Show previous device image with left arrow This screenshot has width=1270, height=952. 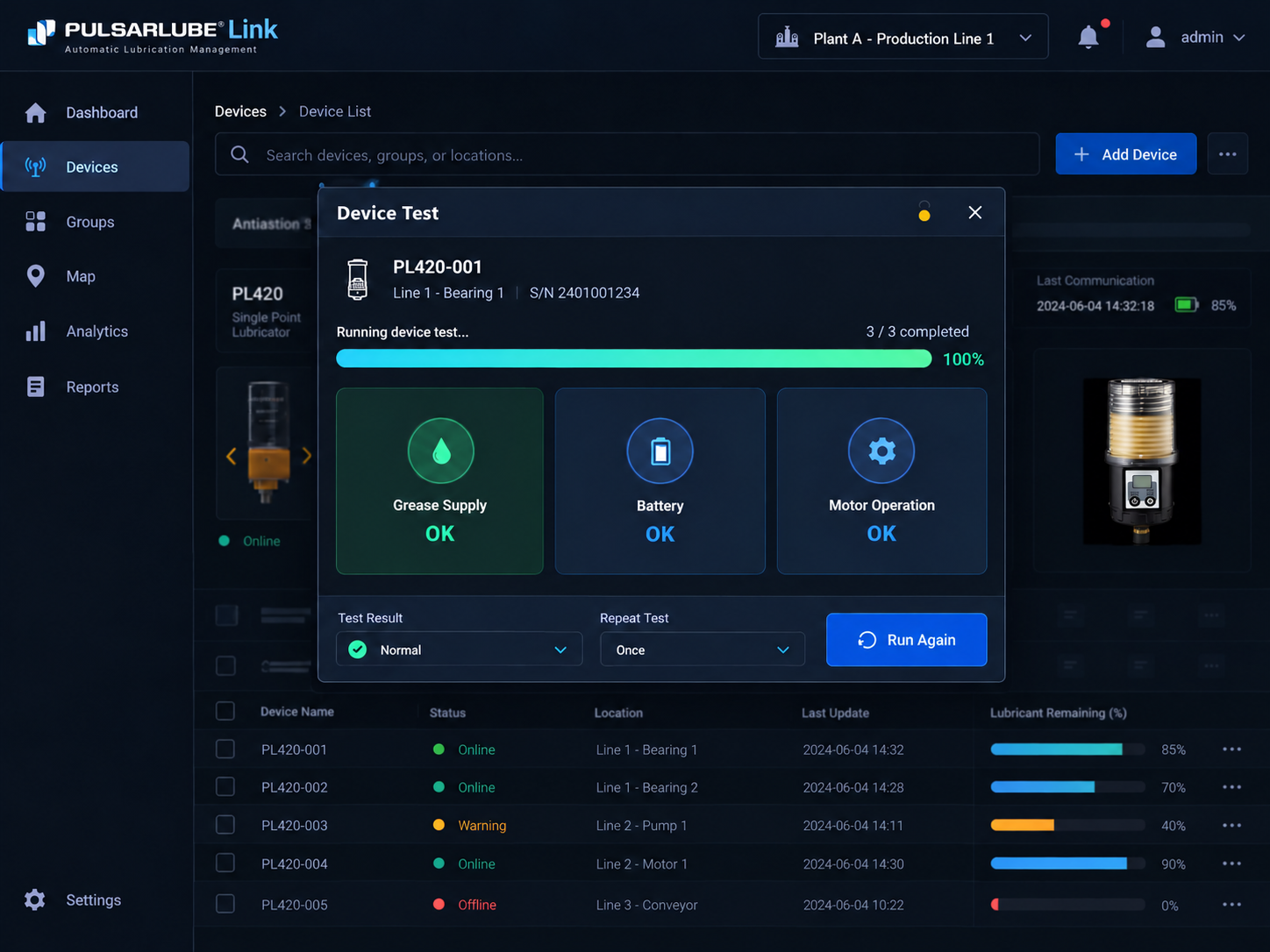[231, 456]
